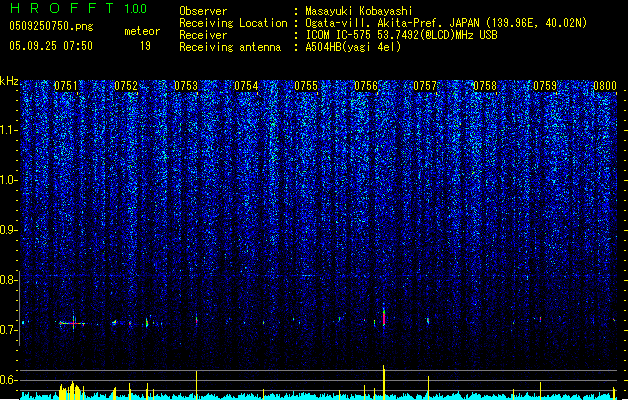
Task: Click observer name Masayuki Kobayashi
Action: click(359, 11)
